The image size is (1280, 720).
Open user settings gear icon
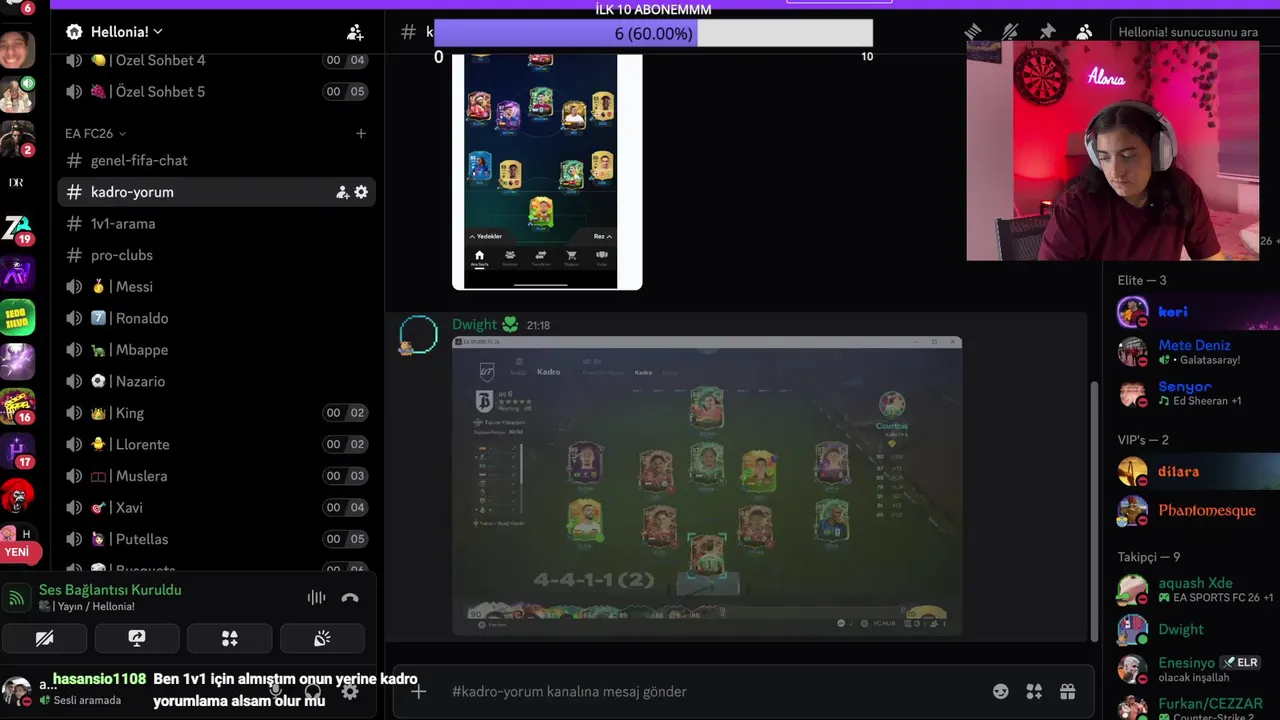(x=350, y=691)
